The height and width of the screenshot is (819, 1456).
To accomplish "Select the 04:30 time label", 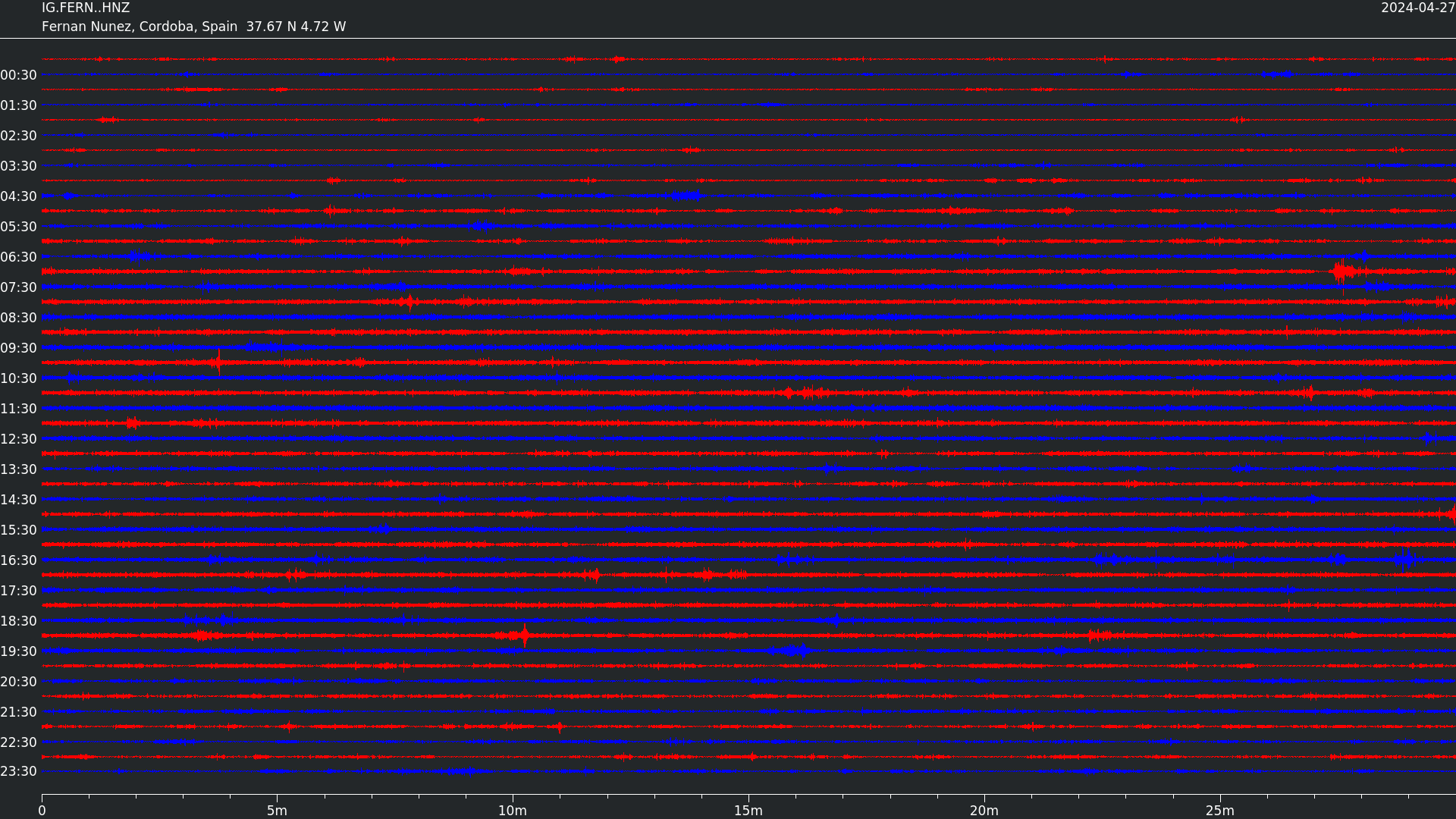I will tap(19, 196).
